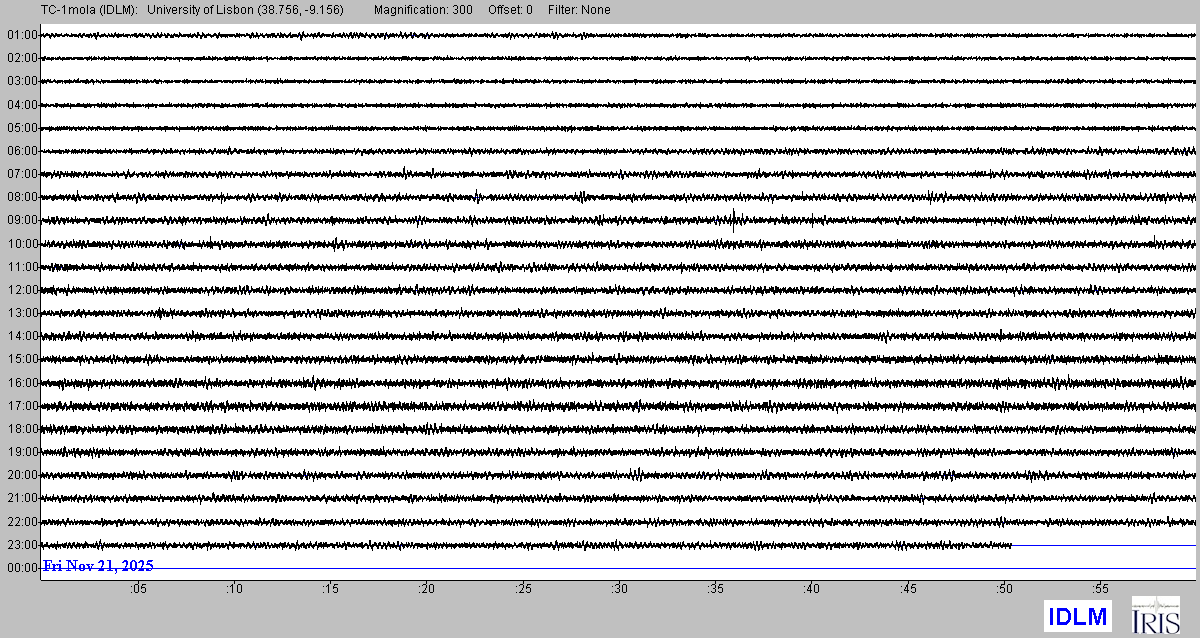Click the large spike on the 09:00 trace
This screenshot has height=638, width=1200.
734,220
